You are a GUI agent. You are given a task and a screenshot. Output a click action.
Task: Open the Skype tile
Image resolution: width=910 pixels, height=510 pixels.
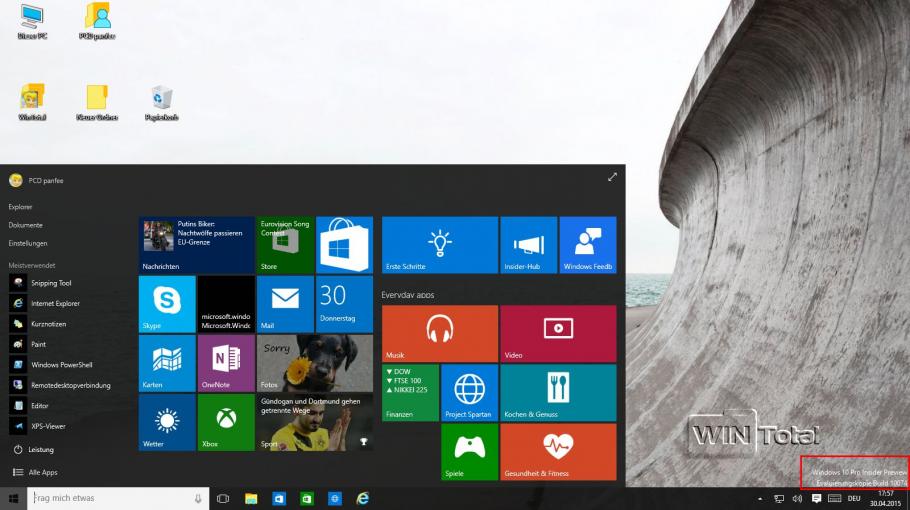(167, 304)
